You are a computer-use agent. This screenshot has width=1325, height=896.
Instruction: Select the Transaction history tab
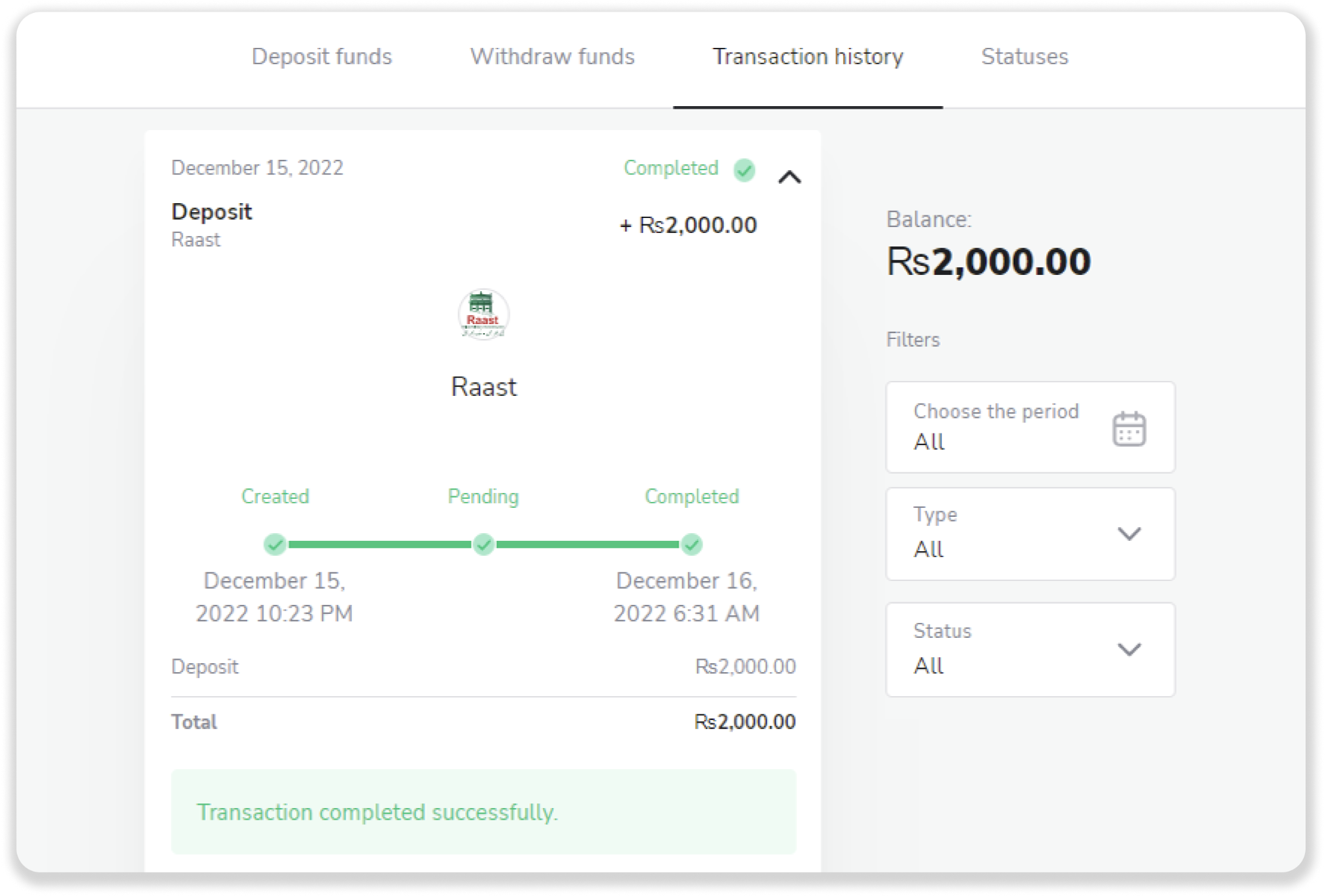coord(807,57)
